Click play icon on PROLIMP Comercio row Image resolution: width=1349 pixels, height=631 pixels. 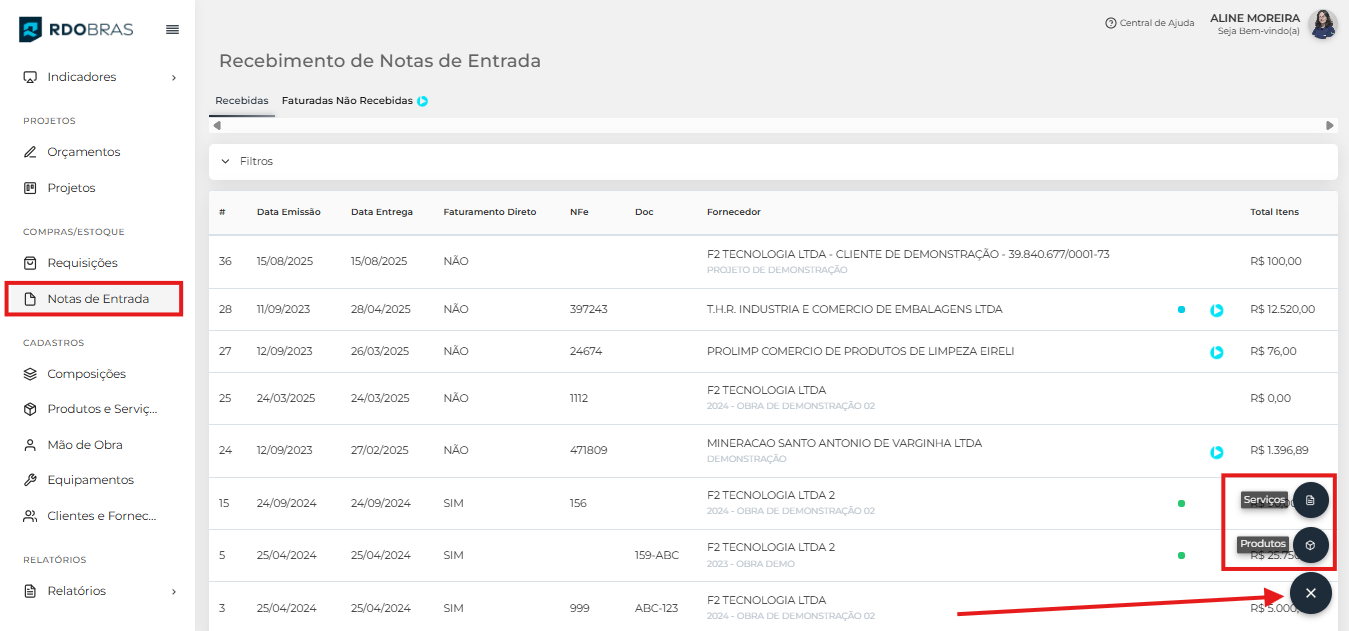coord(1216,352)
